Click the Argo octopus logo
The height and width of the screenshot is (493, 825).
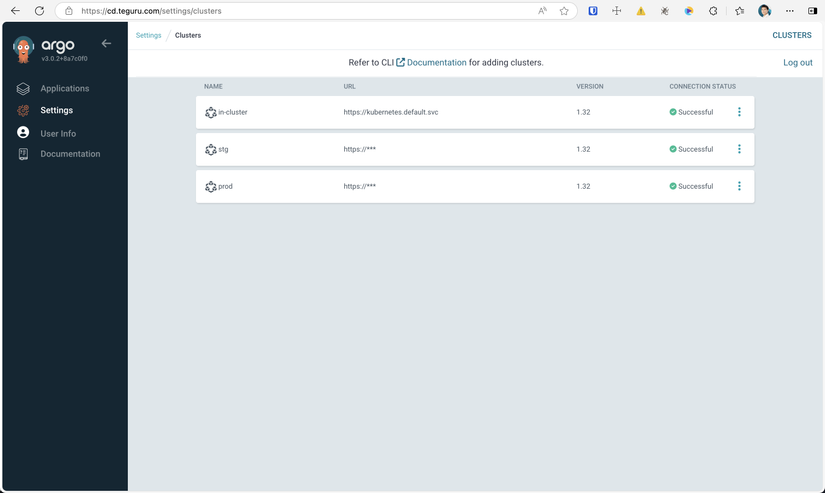pos(23,49)
